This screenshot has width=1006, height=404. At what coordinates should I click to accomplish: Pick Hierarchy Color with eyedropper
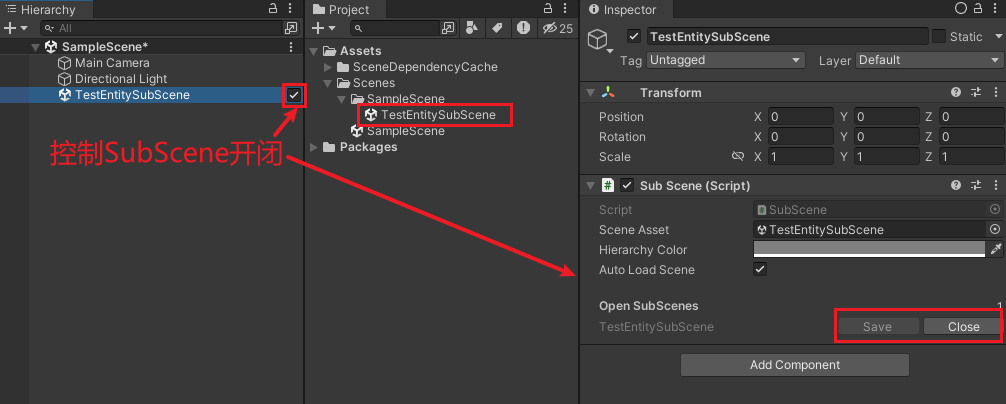(x=996, y=249)
